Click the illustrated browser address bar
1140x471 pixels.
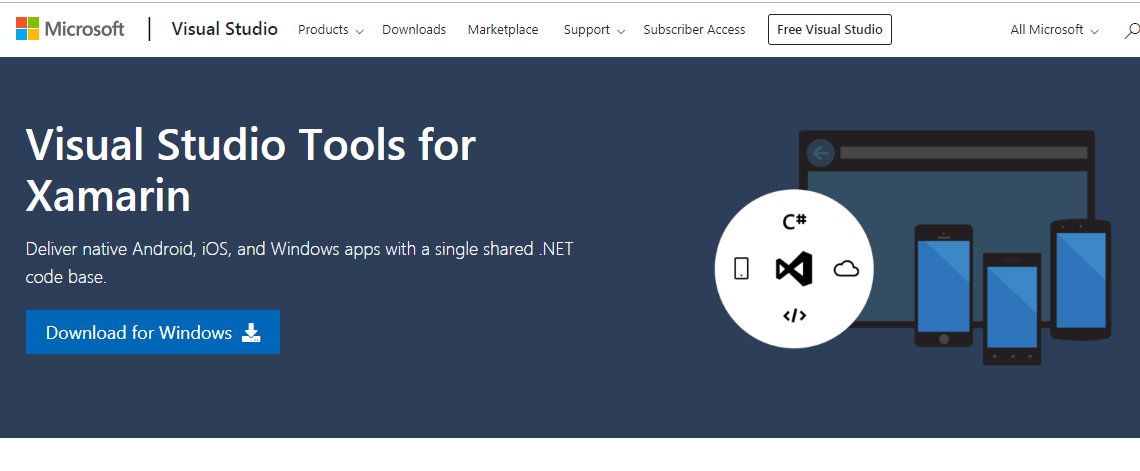point(962,153)
